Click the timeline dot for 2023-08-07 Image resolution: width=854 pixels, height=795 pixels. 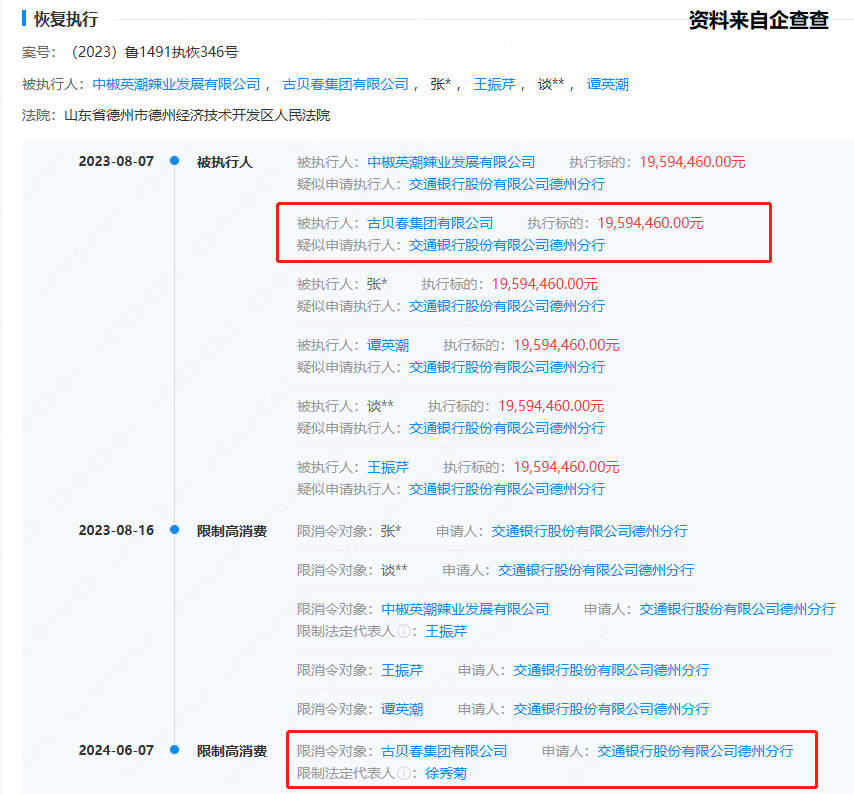coord(175,161)
